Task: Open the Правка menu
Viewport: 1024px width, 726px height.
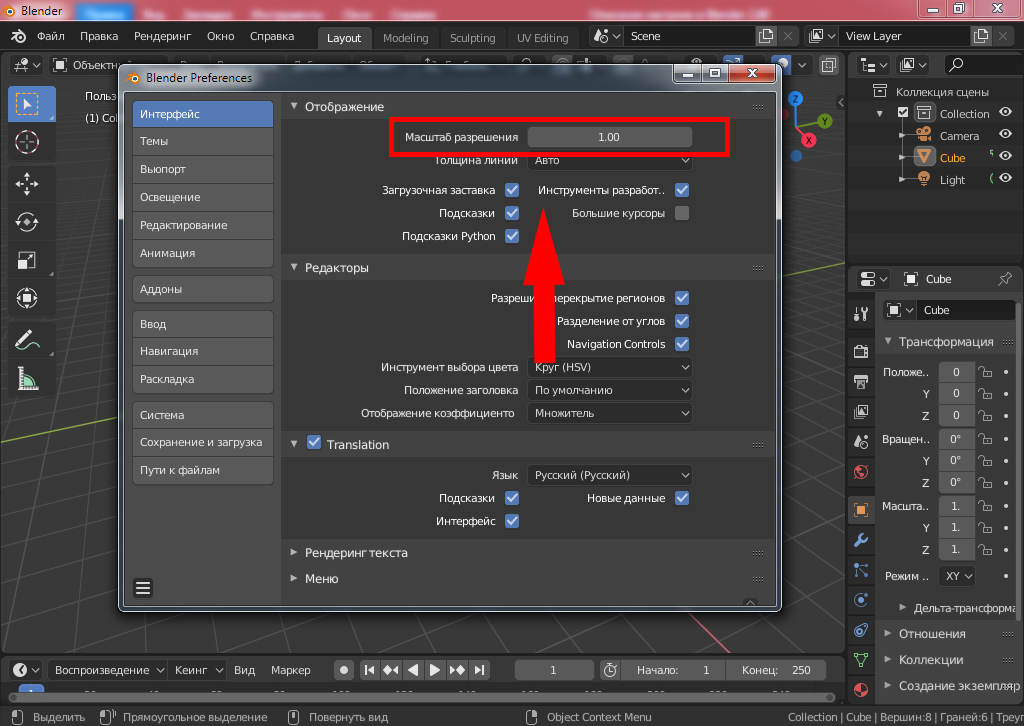Action: [99, 36]
